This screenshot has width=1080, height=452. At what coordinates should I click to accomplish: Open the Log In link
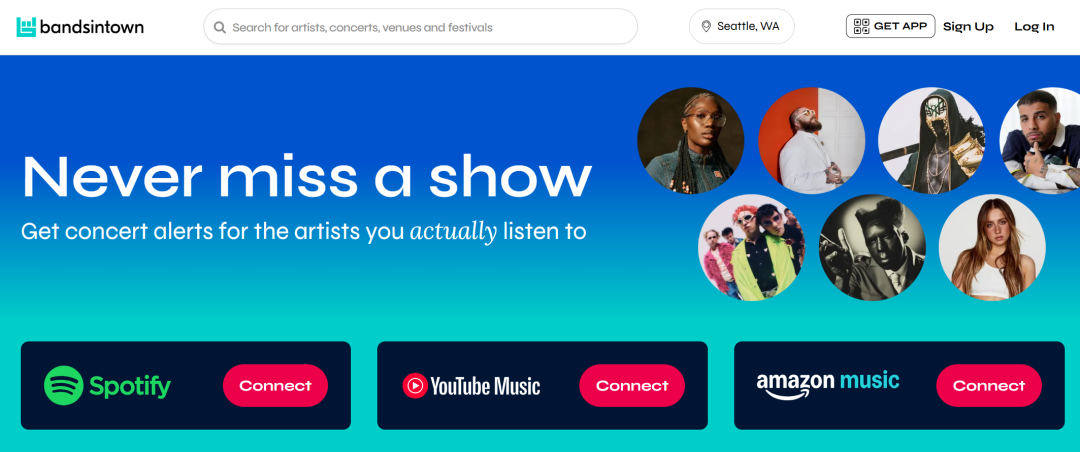pos(1034,27)
